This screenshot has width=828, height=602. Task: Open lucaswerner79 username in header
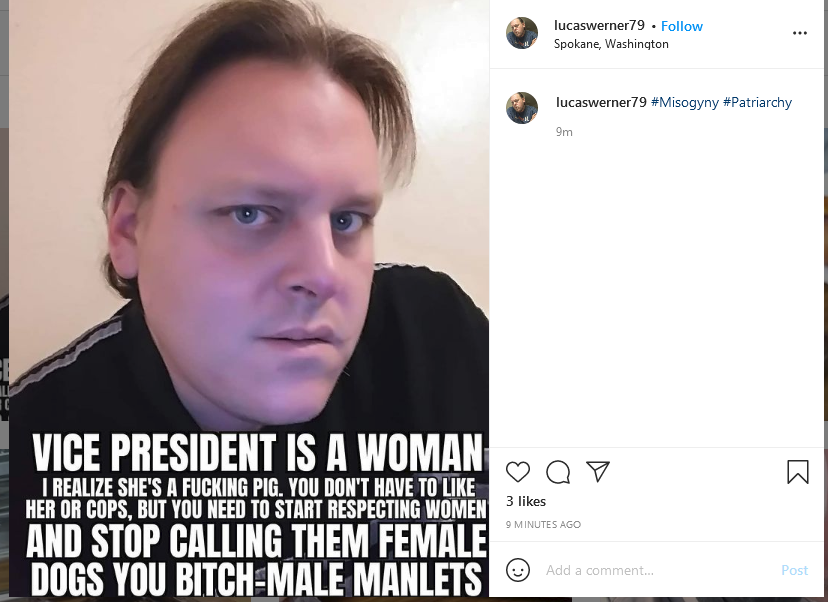pyautogui.click(x=599, y=25)
